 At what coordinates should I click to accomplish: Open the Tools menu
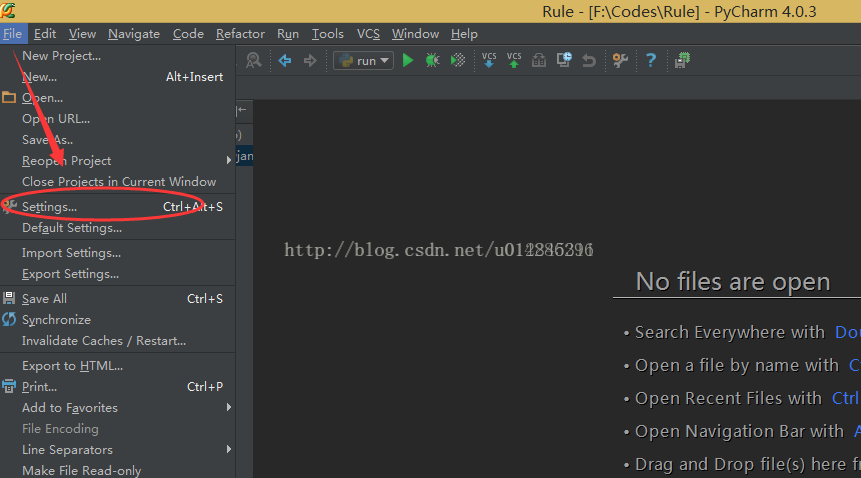click(x=328, y=34)
